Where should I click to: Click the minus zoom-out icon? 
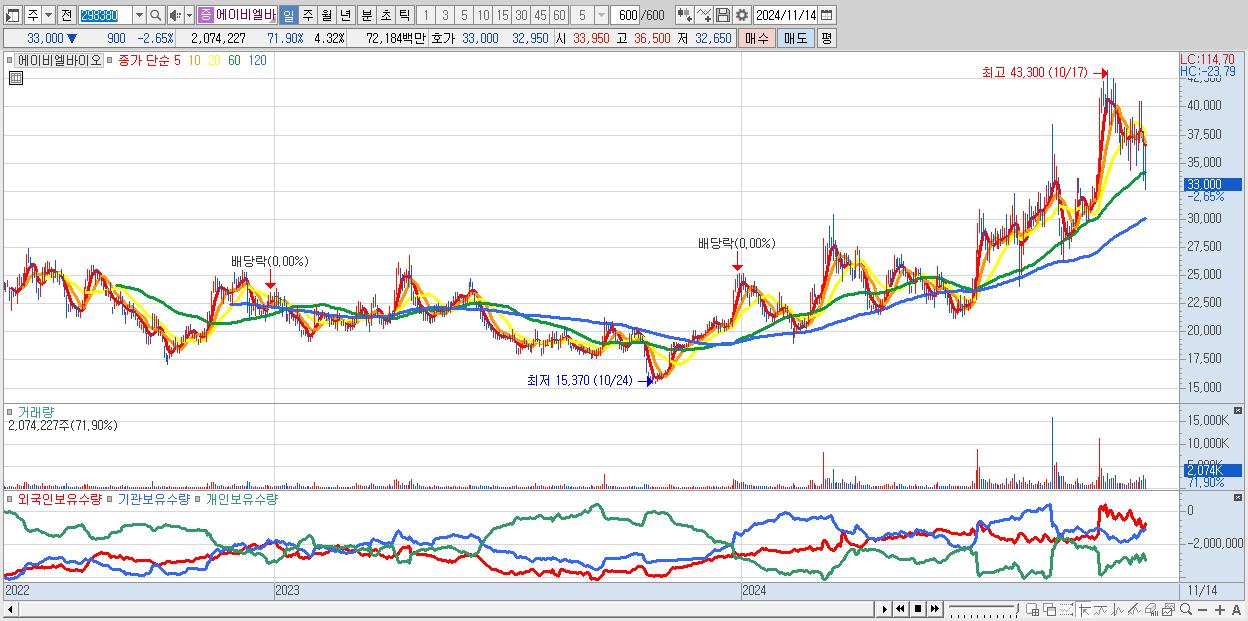tap(1203, 609)
